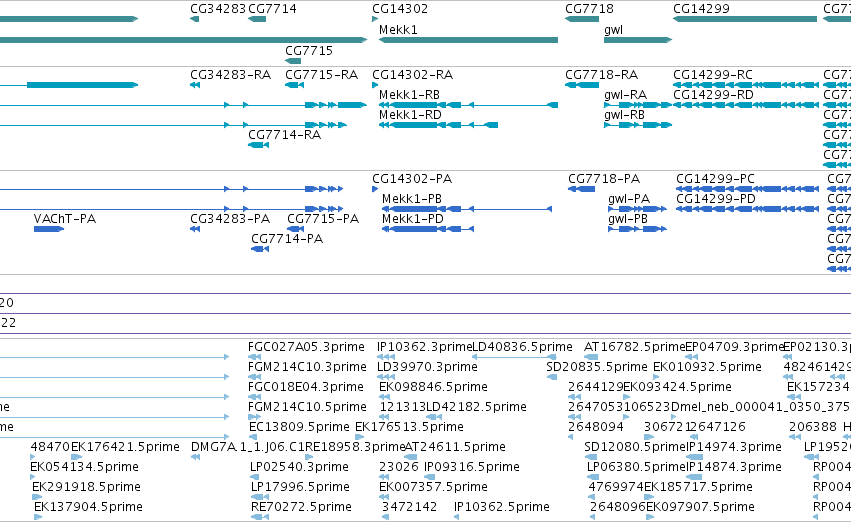Select EST LP06380.5prime

tap(637, 467)
